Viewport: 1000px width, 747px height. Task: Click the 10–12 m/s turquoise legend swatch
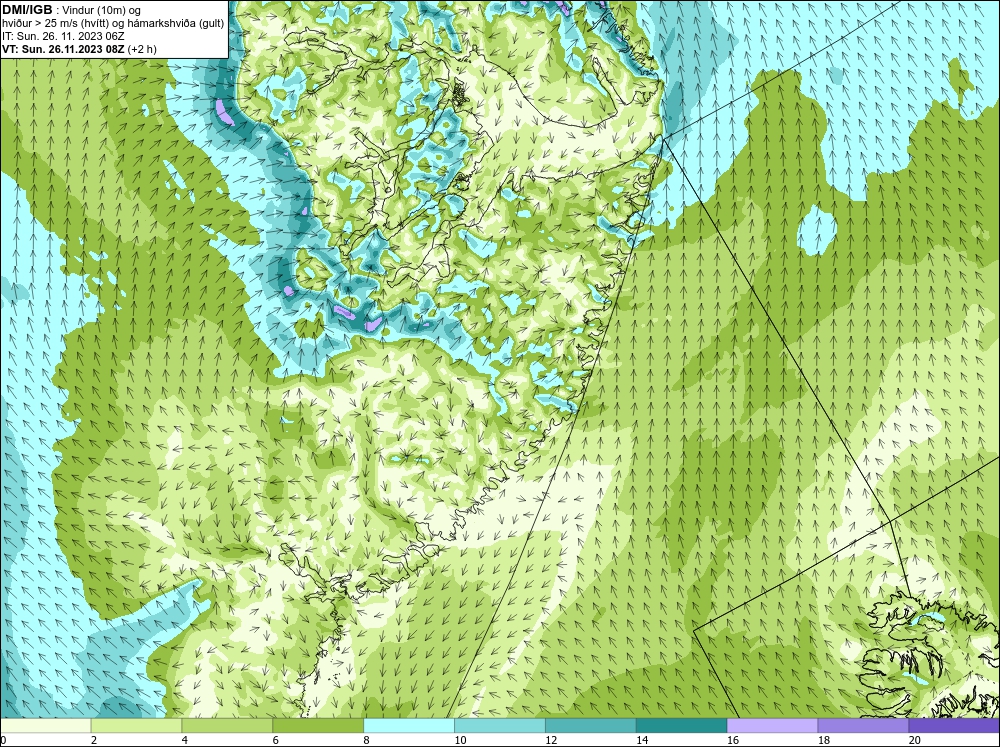click(x=499, y=726)
